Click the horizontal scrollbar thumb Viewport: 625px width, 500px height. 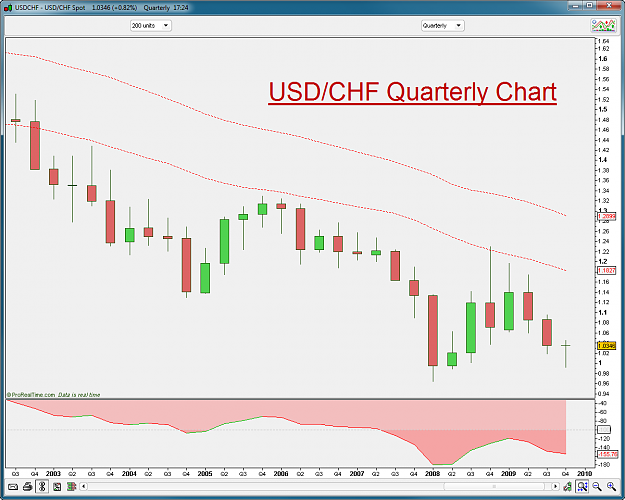[494, 486]
